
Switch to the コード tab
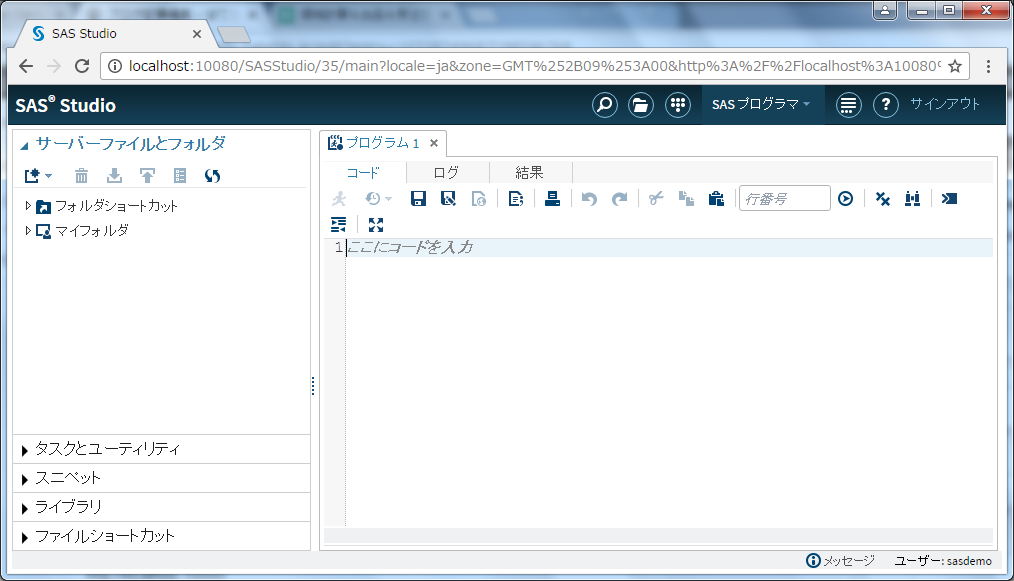tap(363, 173)
